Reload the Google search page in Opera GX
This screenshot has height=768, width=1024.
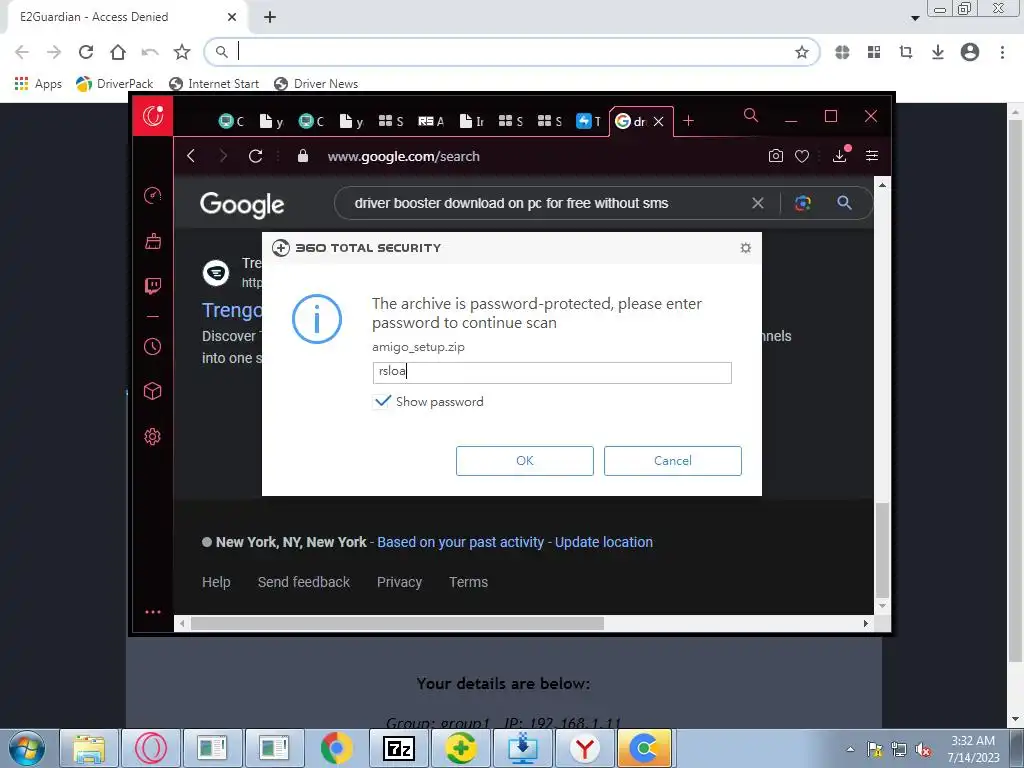coord(255,156)
